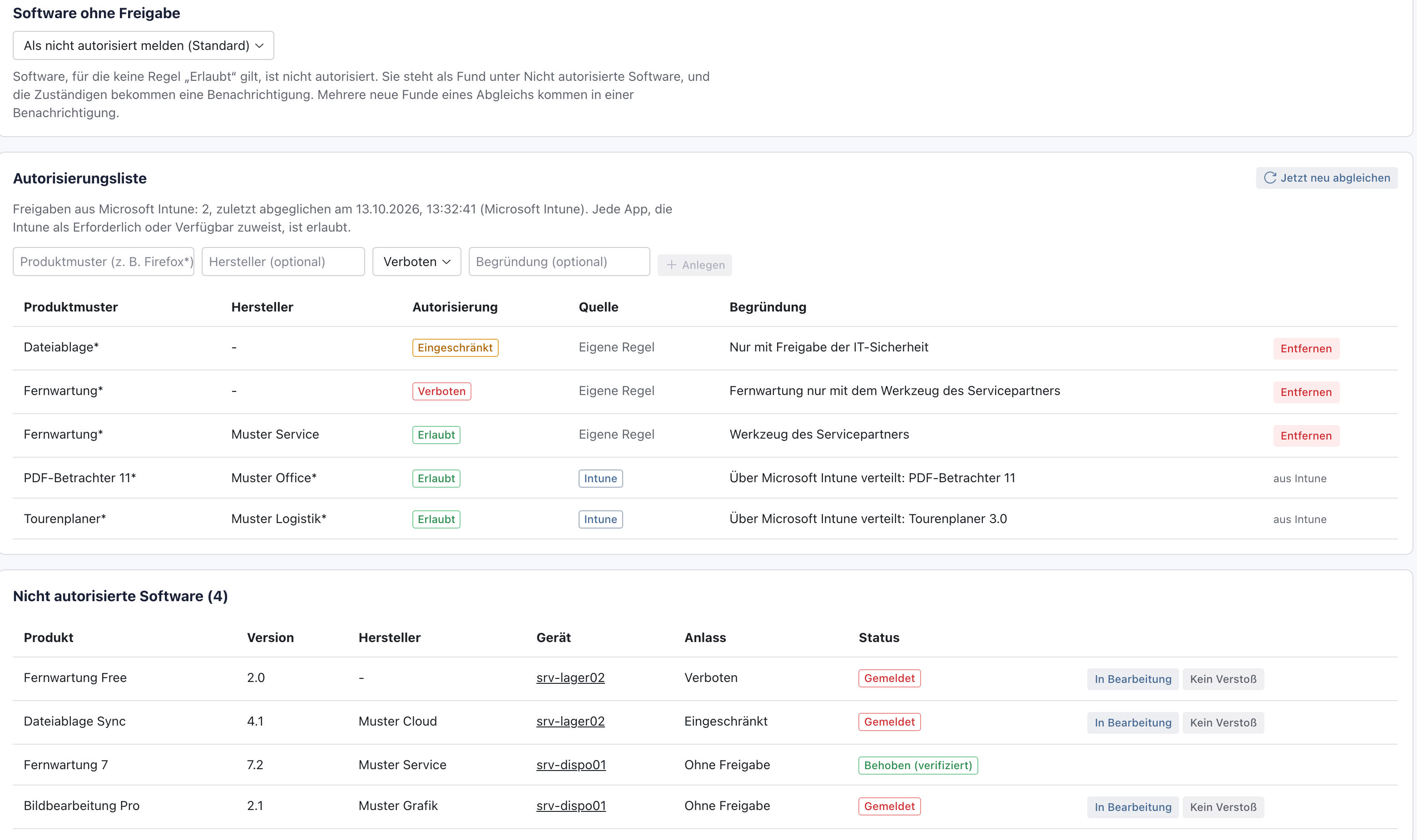
Task: Click the 'Verboten' badge in the Fernwartung* rule row
Action: (441, 391)
